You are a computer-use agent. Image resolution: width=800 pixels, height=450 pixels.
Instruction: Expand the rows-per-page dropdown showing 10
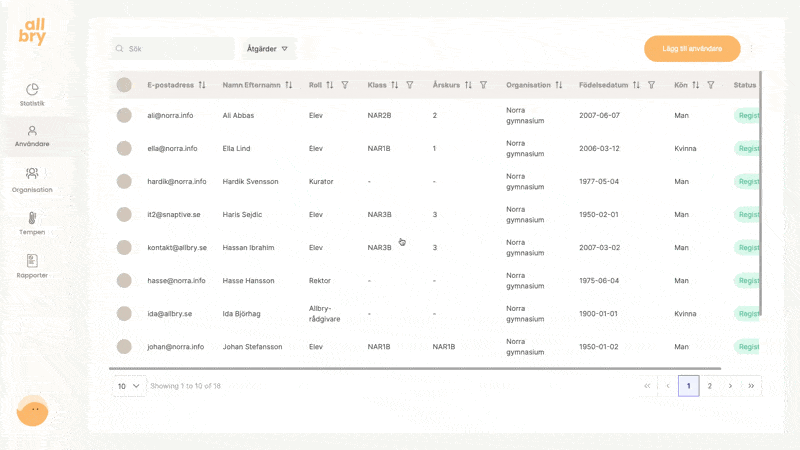(128, 385)
